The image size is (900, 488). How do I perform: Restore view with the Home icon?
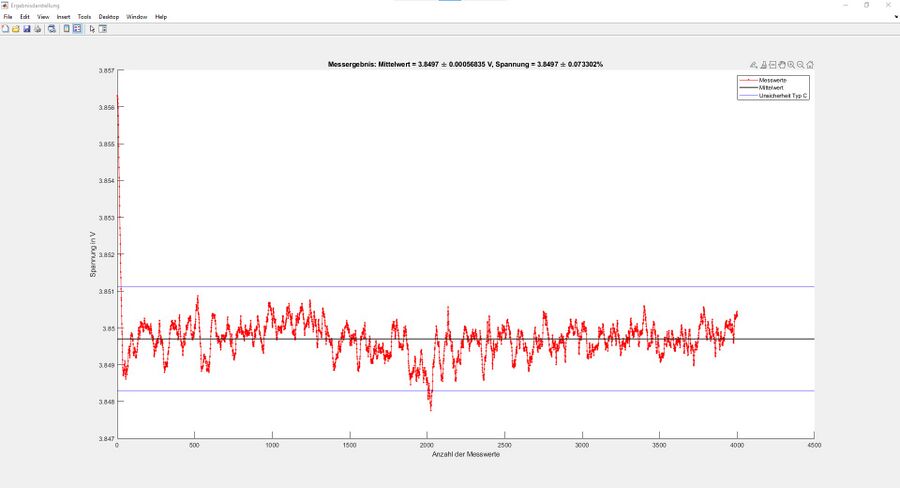(810, 64)
